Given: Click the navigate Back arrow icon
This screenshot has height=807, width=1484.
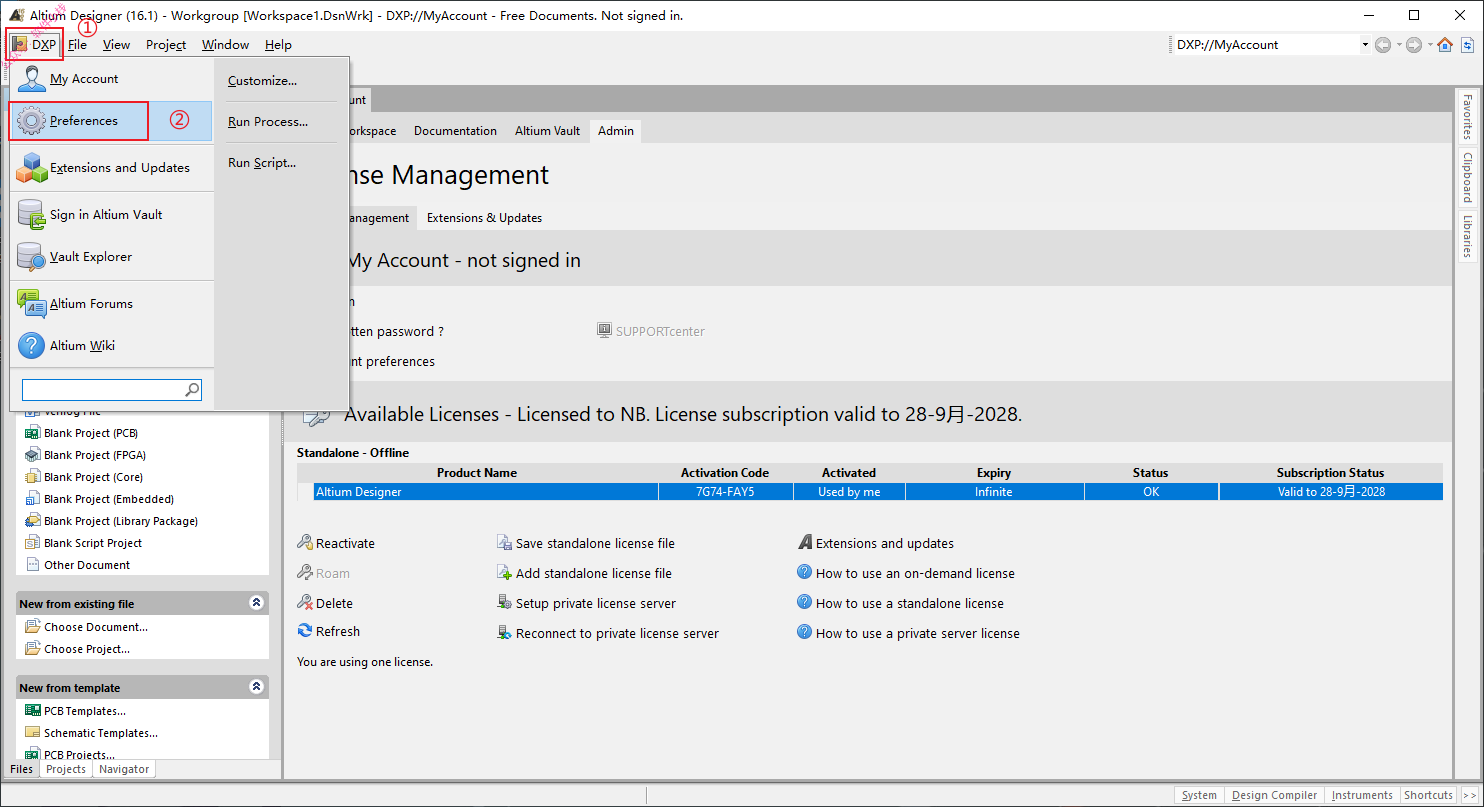Looking at the screenshot, I should 1383,45.
